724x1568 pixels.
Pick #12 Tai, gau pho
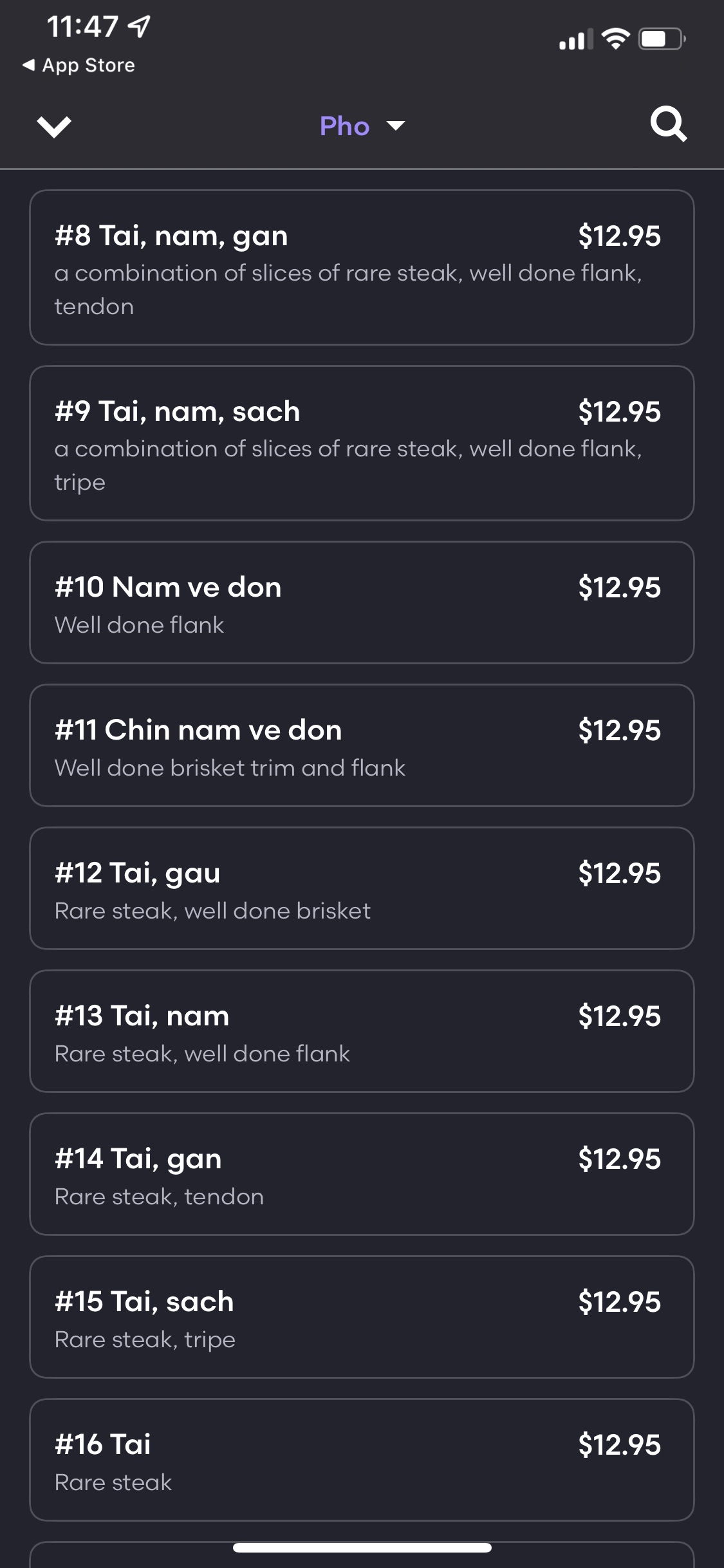pyautogui.click(x=362, y=888)
